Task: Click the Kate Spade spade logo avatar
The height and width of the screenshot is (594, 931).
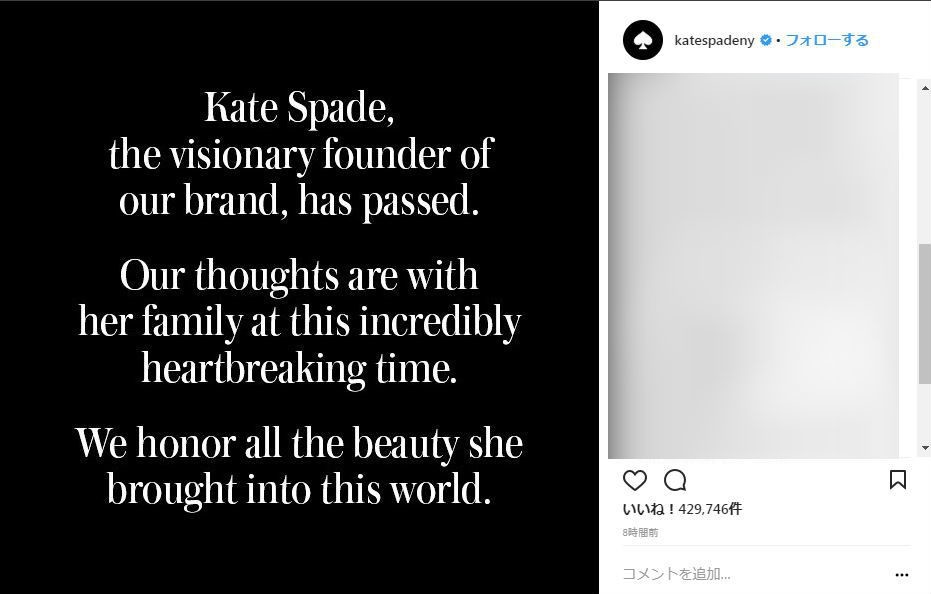Action: pos(643,40)
